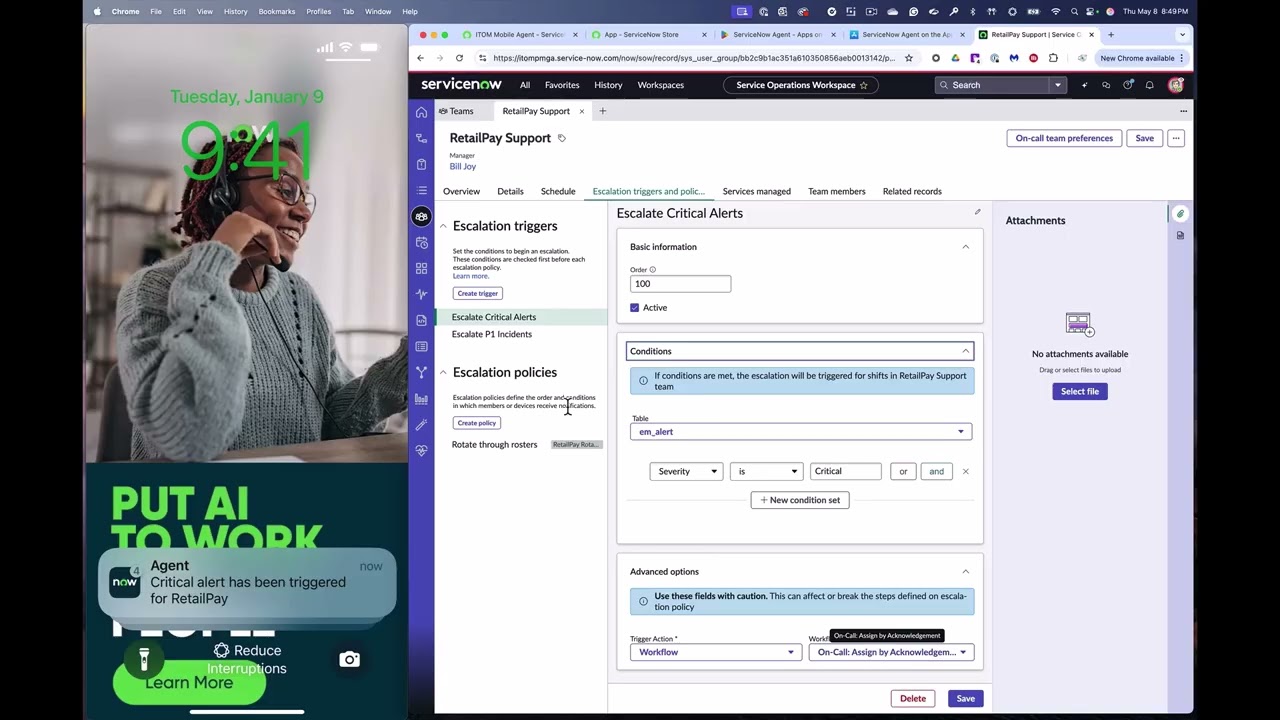Open notifications via the bell icon
This screenshot has width=1280, height=720.
[x=1150, y=85]
